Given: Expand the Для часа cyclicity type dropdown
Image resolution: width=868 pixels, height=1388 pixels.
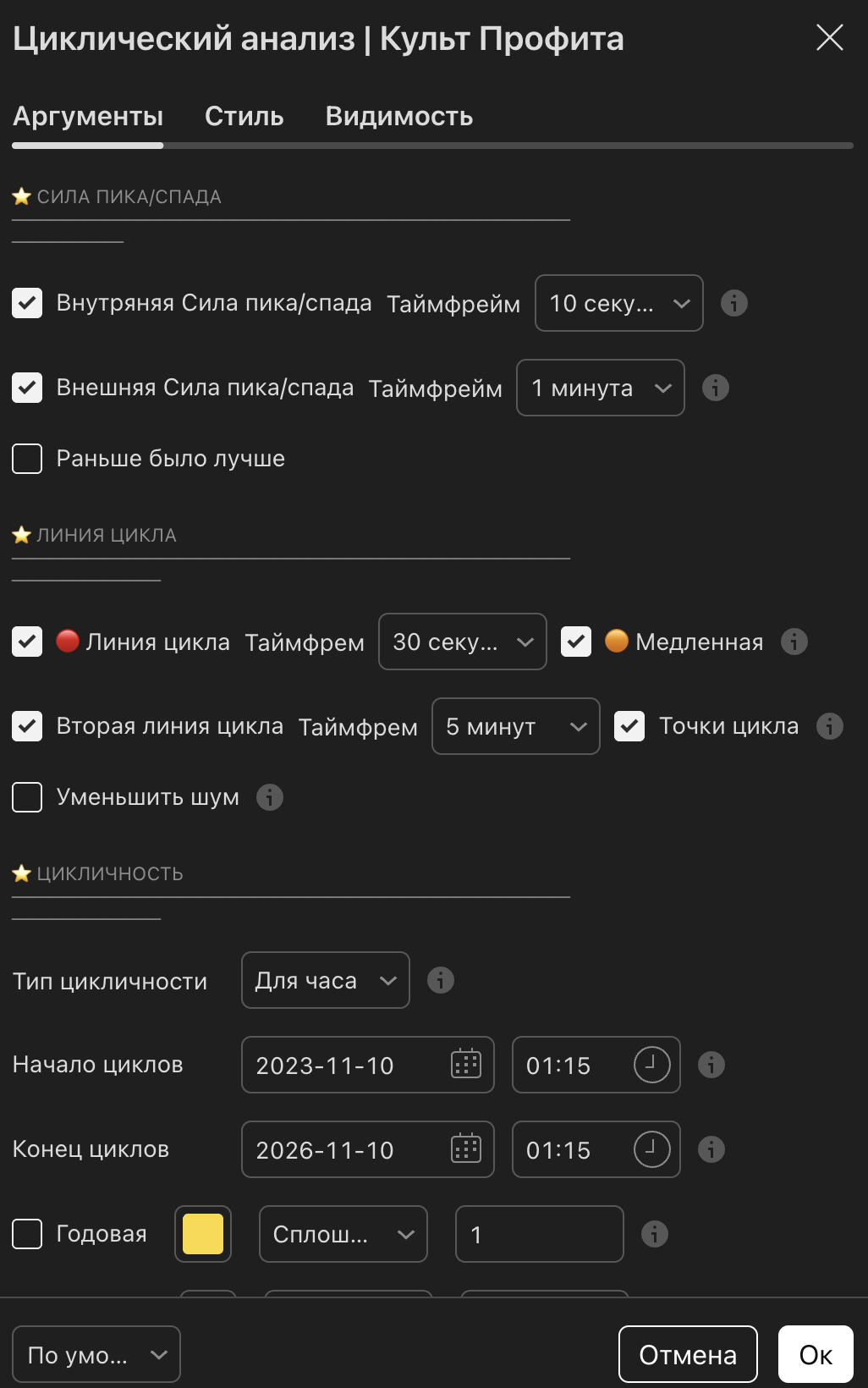Looking at the screenshot, I should pos(325,980).
